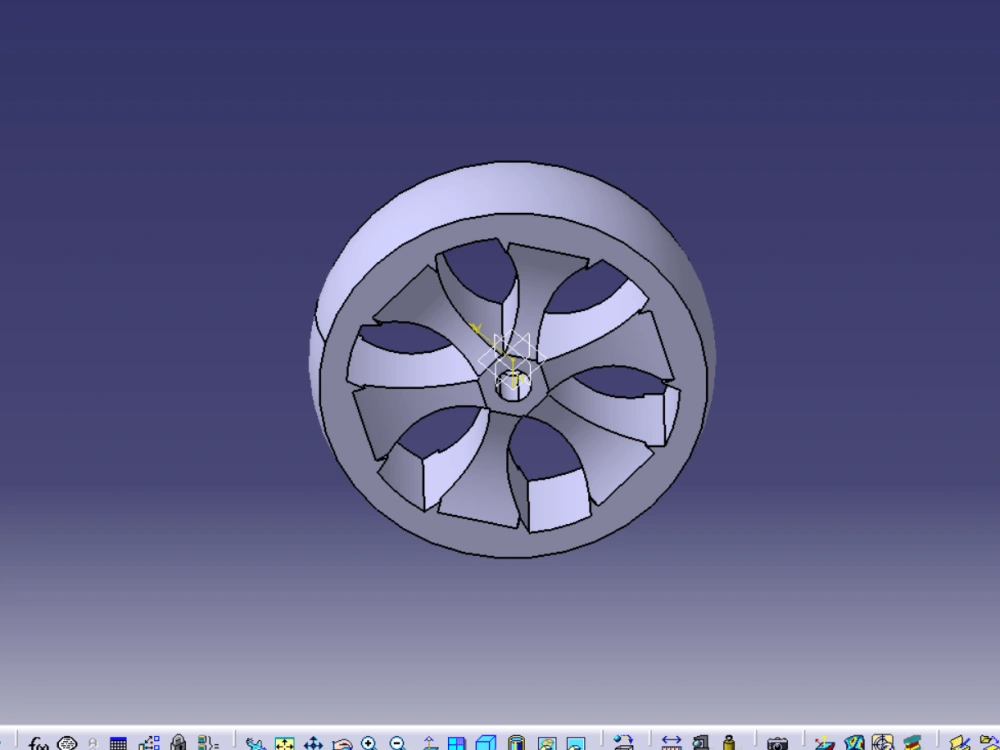Open the Design Table tool
1000x750 pixels.
(x=118, y=743)
